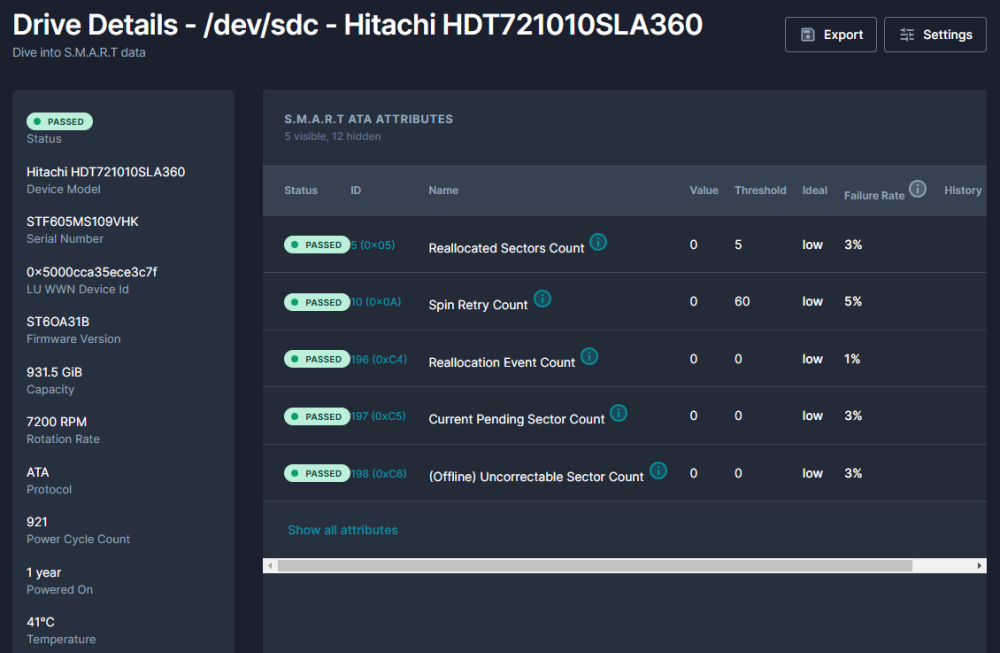Click PASSED badge in Reallocated Sectors row
The width and height of the screenshot is (1000, 653).
317,245
